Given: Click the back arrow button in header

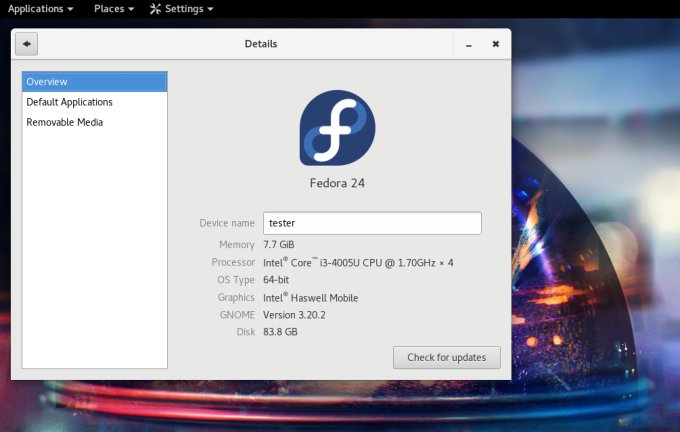Looking at the screenshot, I should (x=25, y=44).
